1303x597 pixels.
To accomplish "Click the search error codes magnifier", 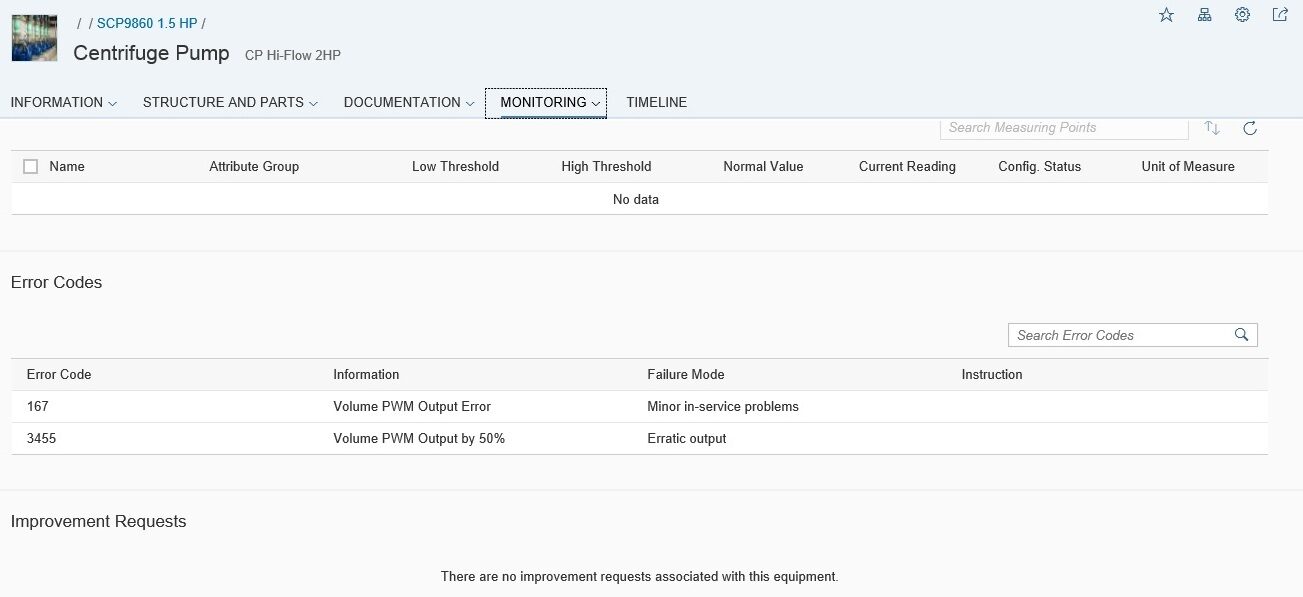I will click(x=1241, y=335).
